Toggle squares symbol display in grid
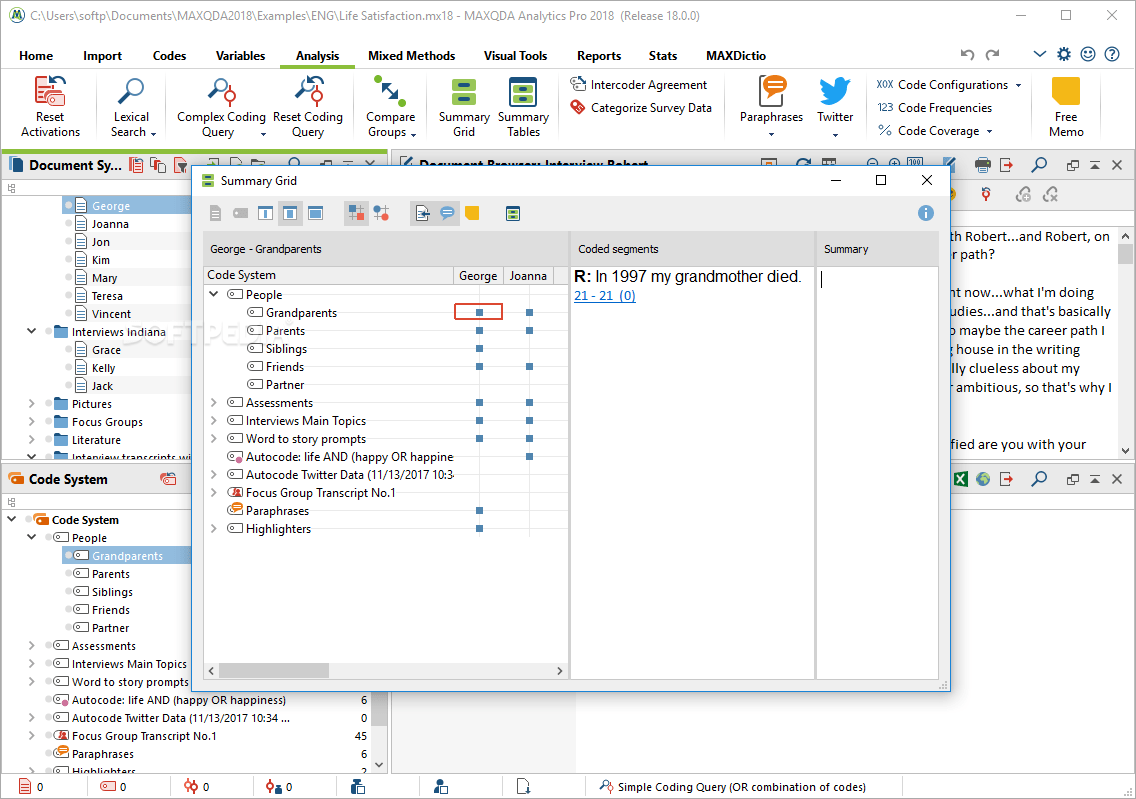The height and width of the screenshot is (799, 1136). pyautogui.click(x=356, y=213)
